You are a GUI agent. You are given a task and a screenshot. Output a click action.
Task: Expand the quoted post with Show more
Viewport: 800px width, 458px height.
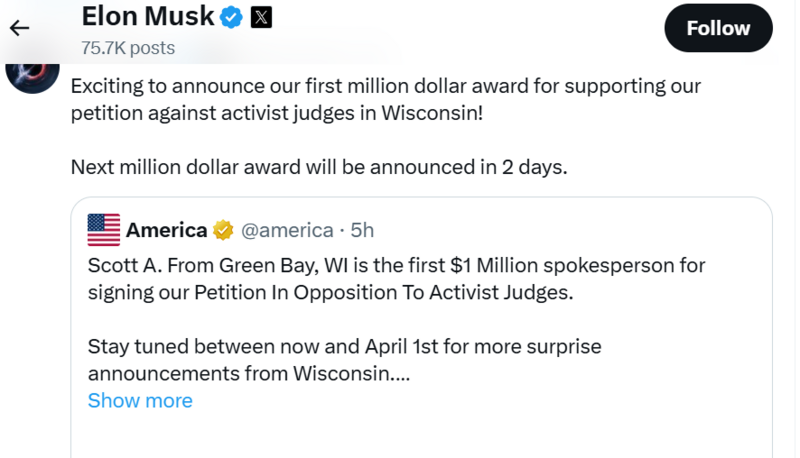[x=140, y=401]
